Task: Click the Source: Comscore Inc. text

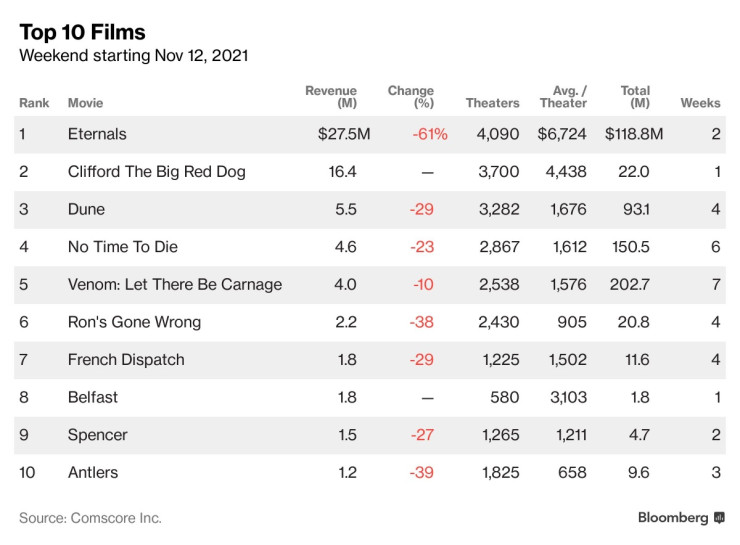Action: click(90, 518)
